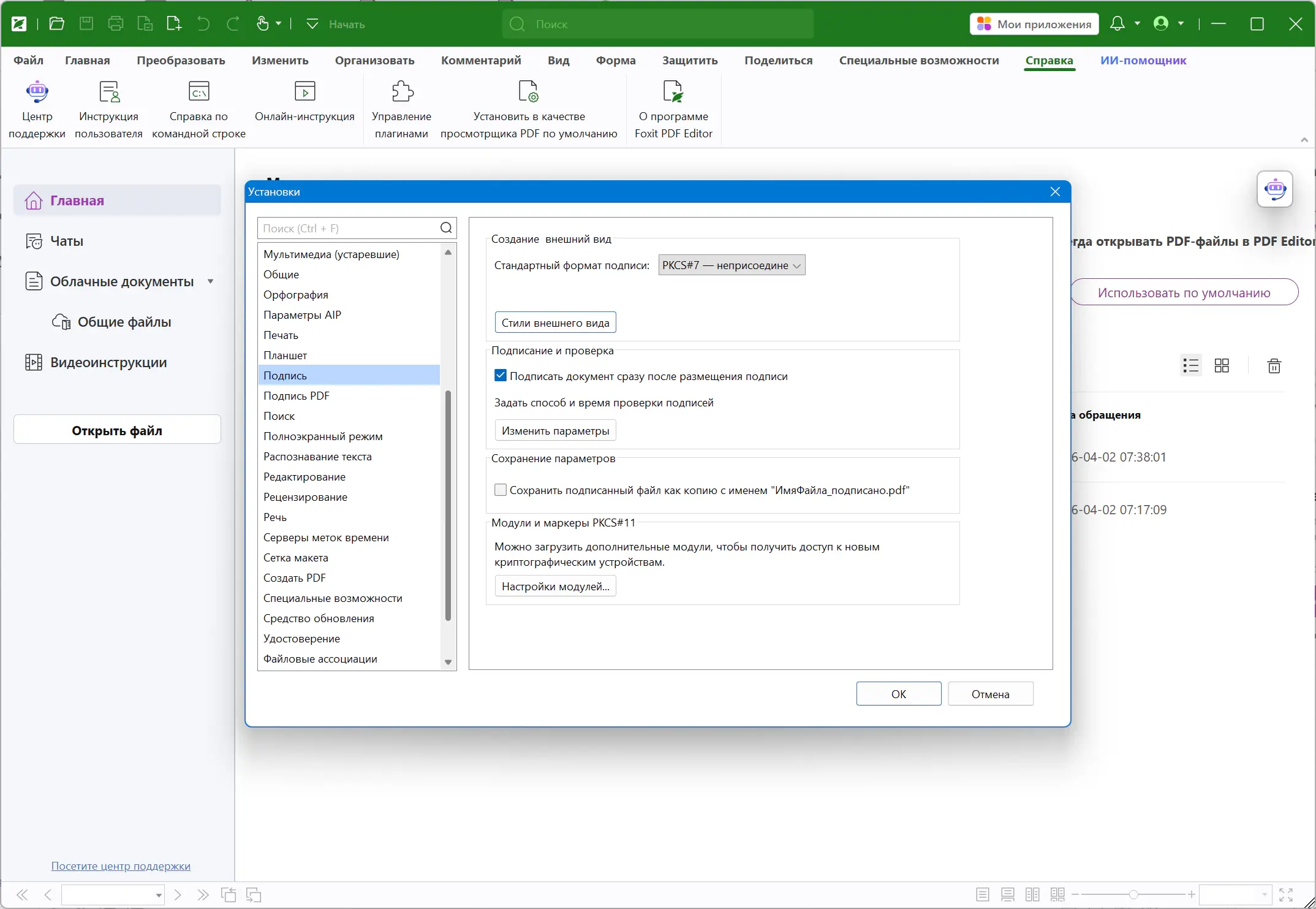Open the Plugin Management puzzle icon
The height and width of the screenshot is (909, 1316).
coord(402,92)
